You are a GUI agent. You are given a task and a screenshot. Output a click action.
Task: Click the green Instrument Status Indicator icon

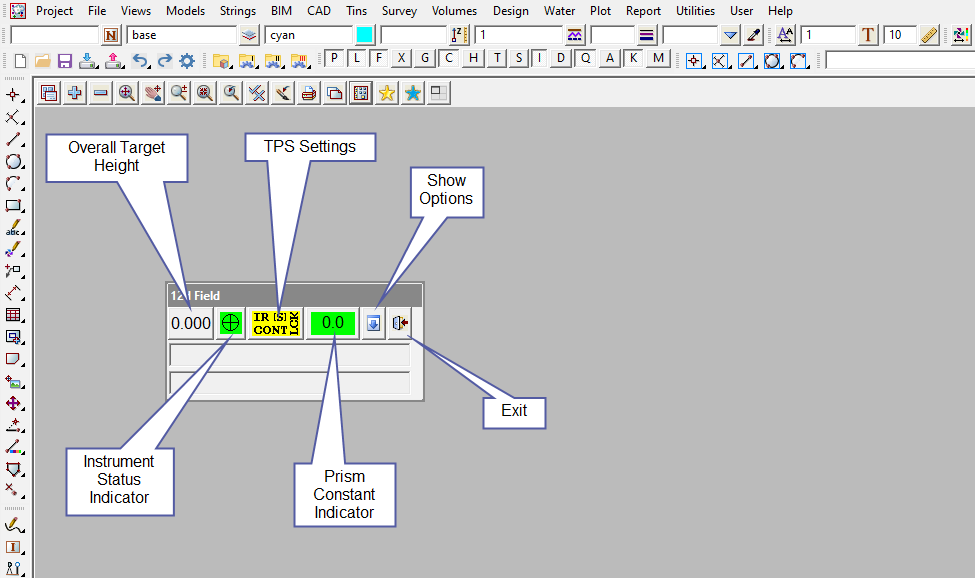coord(231,323)
